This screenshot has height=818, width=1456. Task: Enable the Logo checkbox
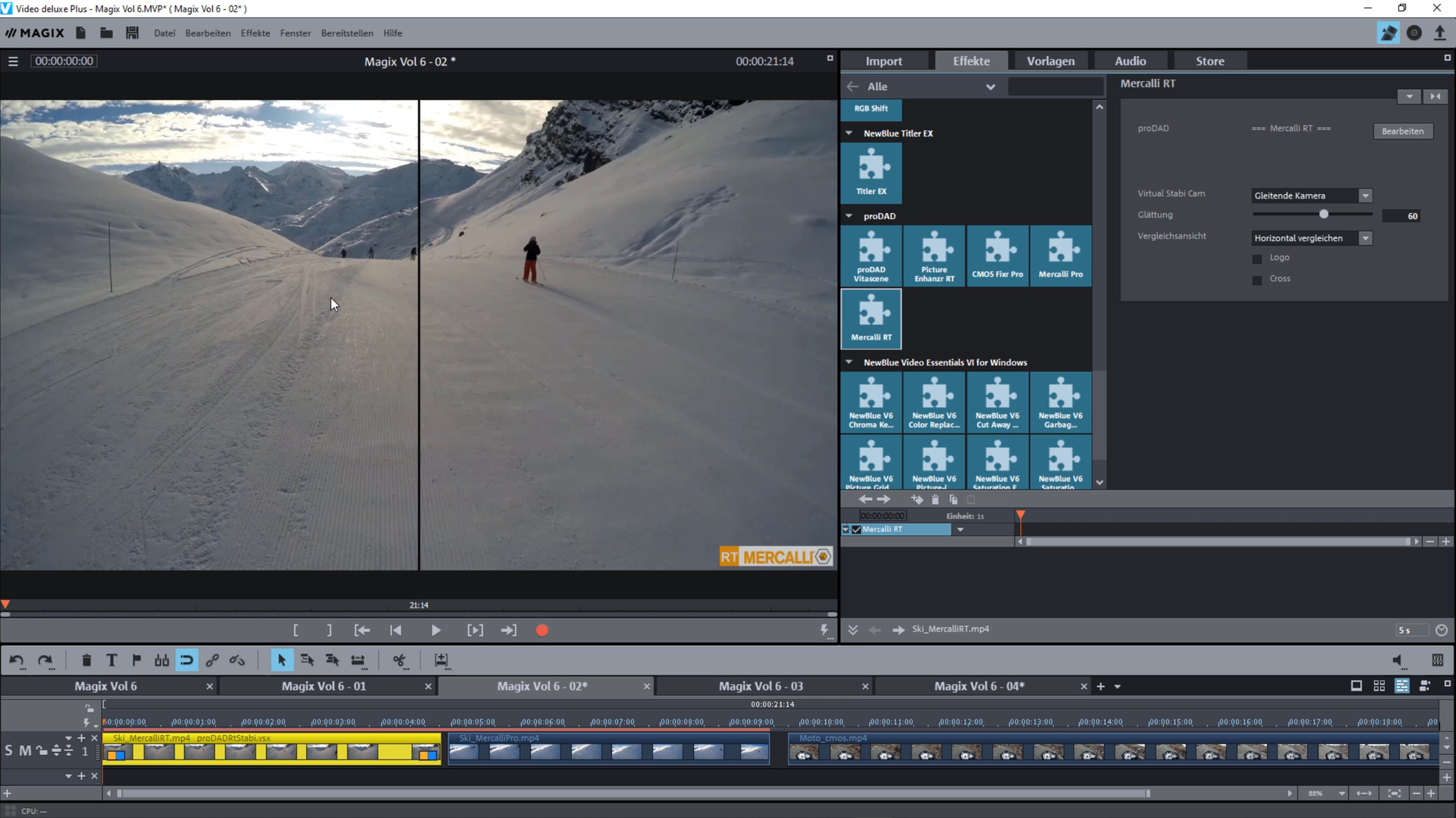pos(1257,259)
